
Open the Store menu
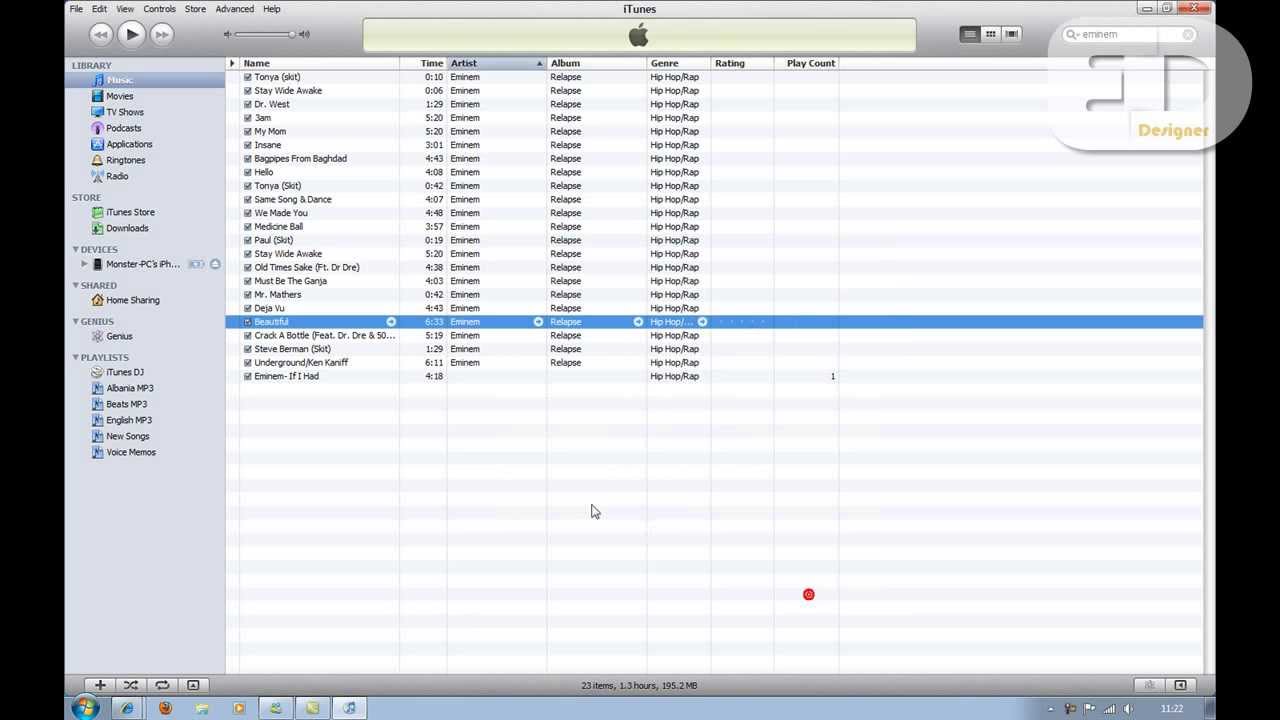195,9
